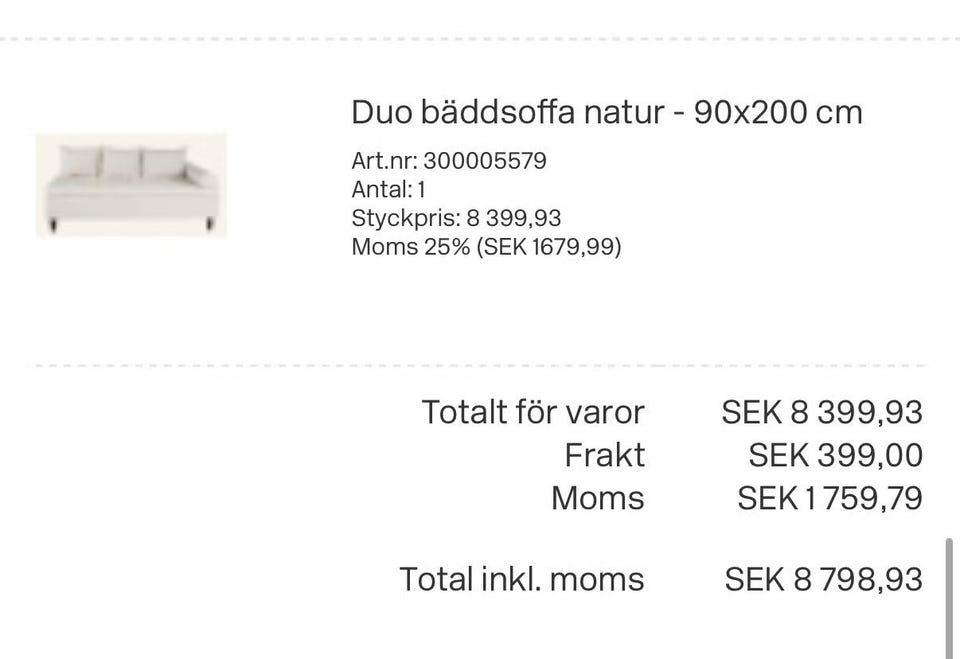Click the 90x200 cm size text
The height and width of the screenshot is (659, 960).
(x=778, y=113)
